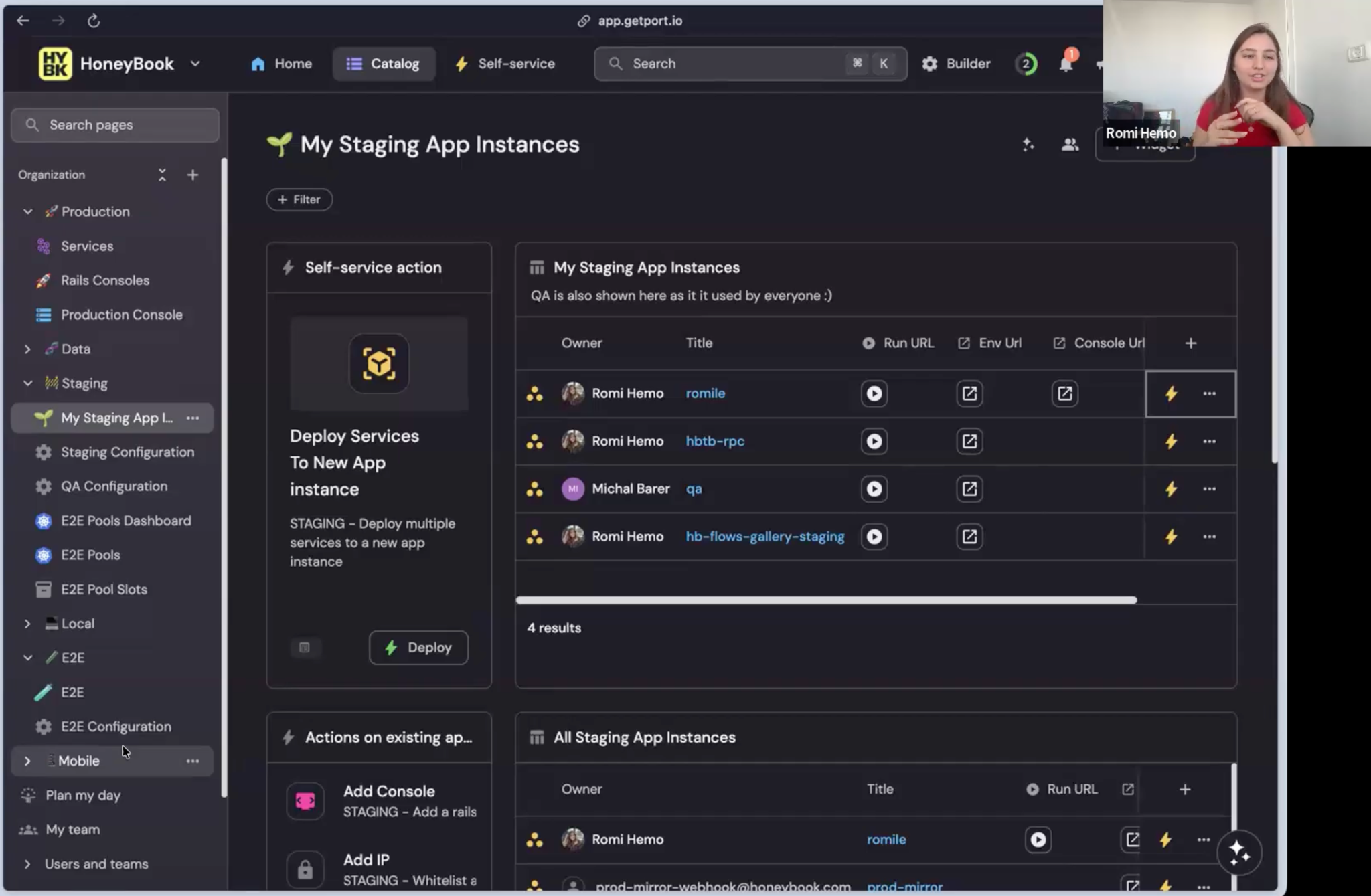Expand the Mobile folder

(27, 761)
